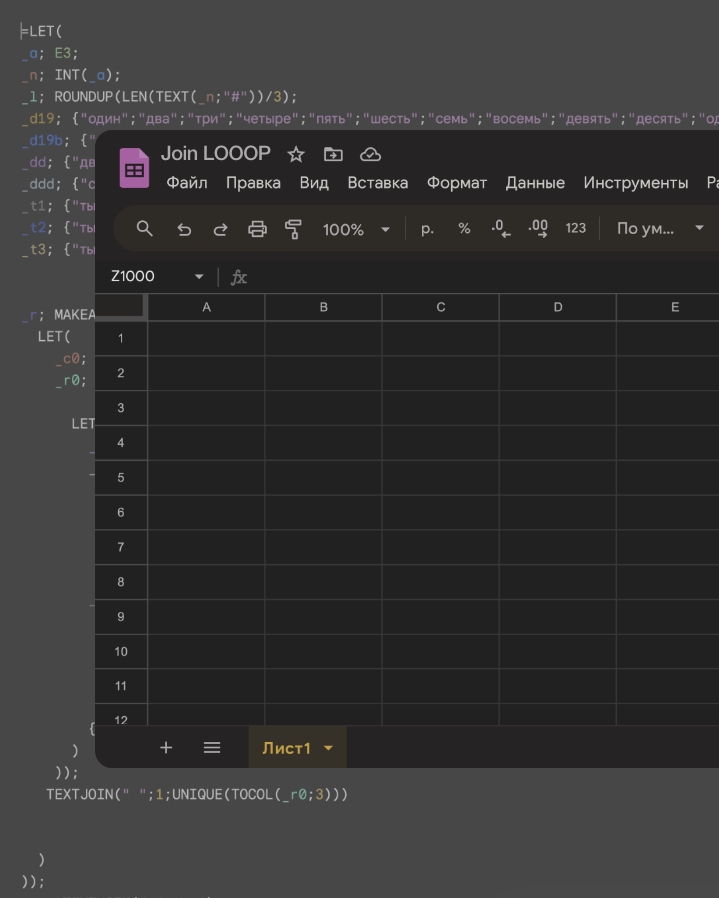Open the Данные menu
Image resolution: width=719 pixels, height=898 pixels.
click(x=535, y=183)
